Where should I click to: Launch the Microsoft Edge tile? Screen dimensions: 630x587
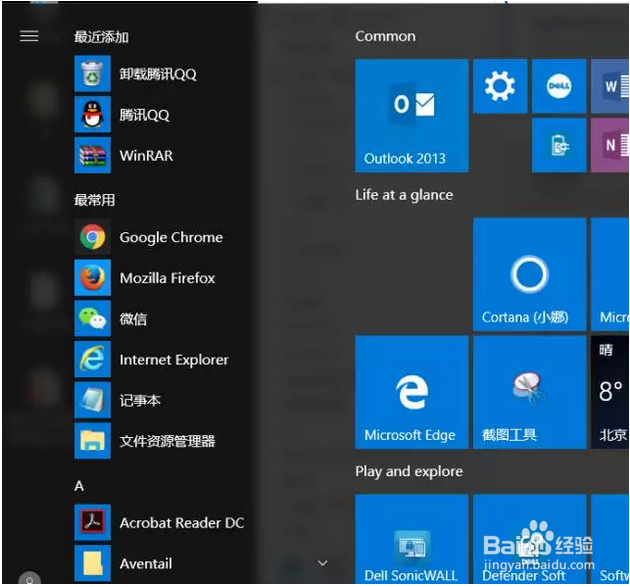point(411,392)
